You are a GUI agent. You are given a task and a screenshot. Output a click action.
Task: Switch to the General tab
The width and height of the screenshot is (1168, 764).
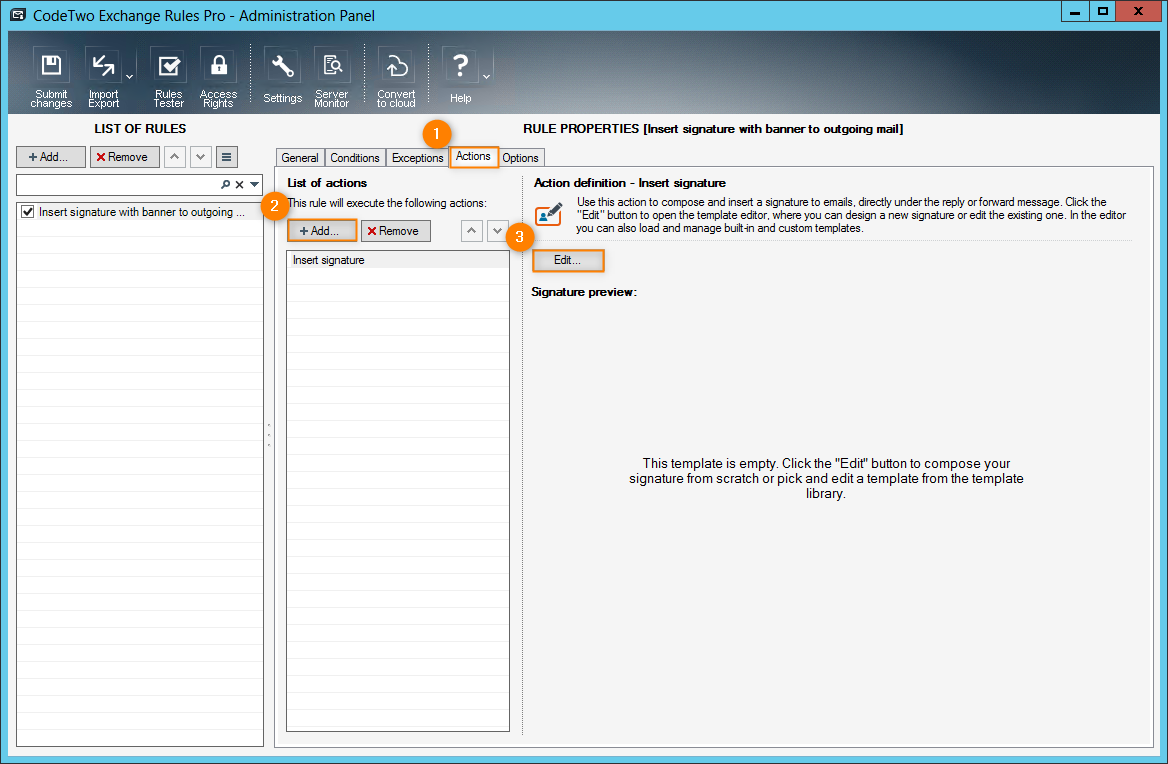[300, 158]
